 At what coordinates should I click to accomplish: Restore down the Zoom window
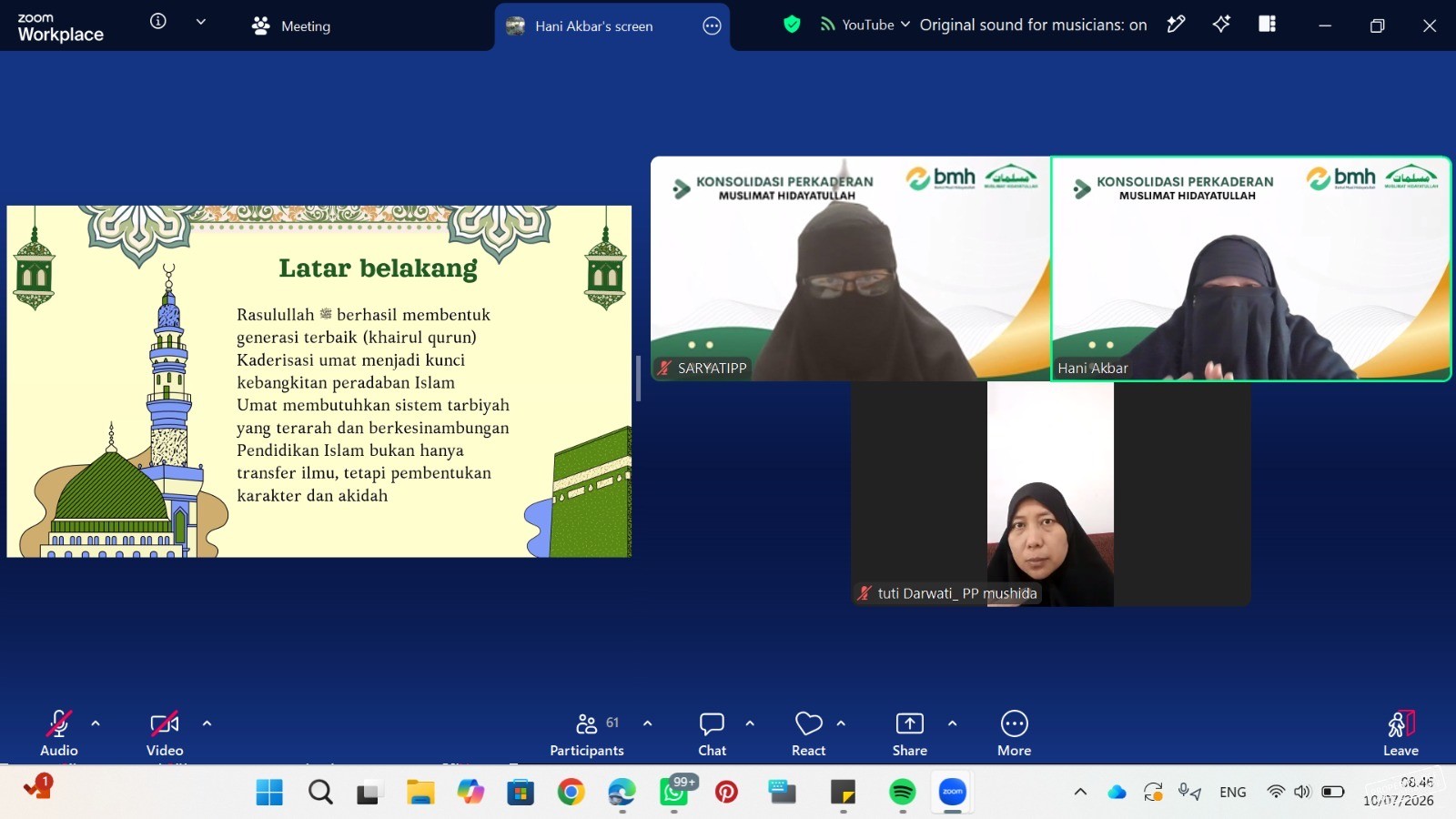1377,25
